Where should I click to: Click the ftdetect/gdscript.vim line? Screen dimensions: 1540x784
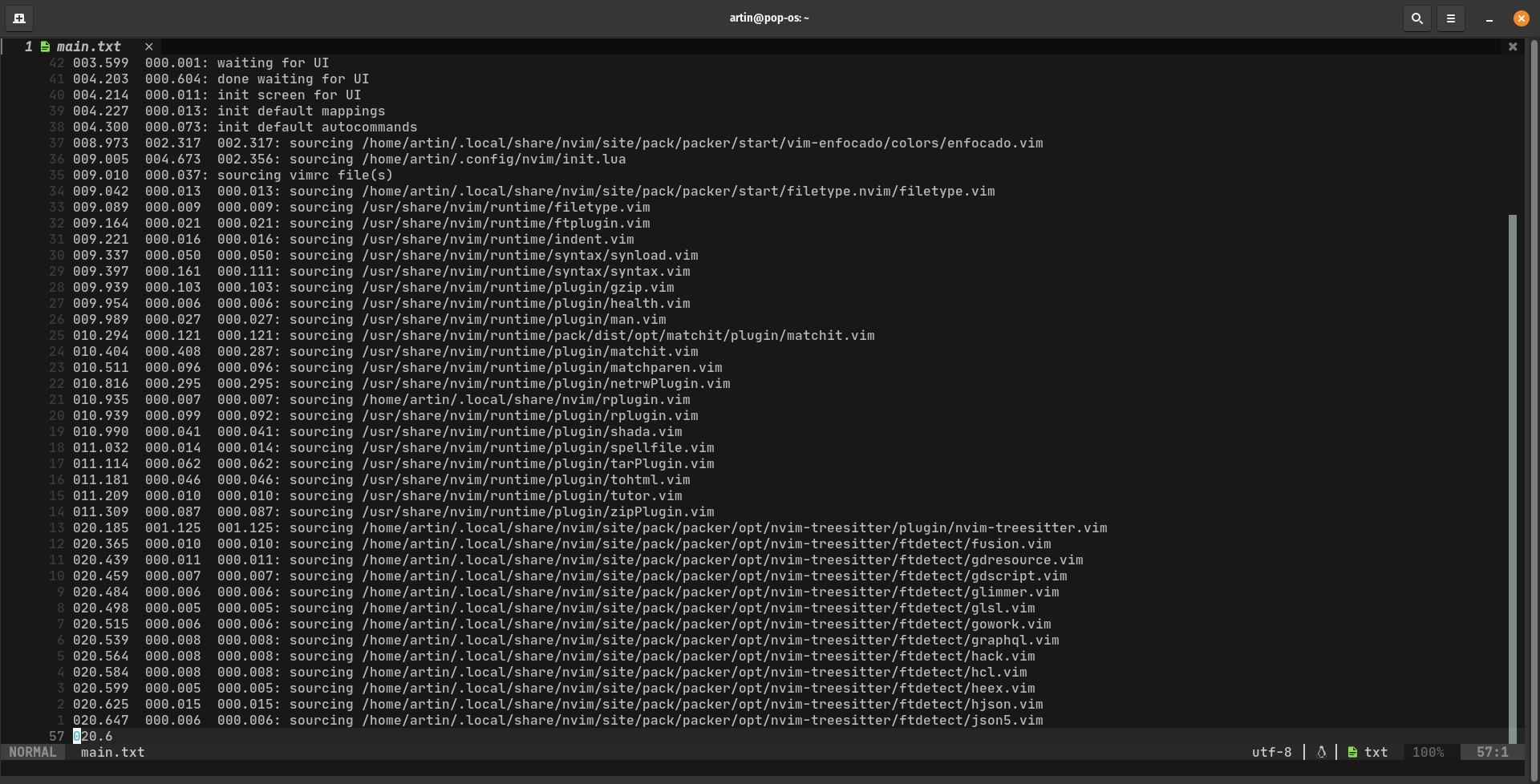click(569, 576)
